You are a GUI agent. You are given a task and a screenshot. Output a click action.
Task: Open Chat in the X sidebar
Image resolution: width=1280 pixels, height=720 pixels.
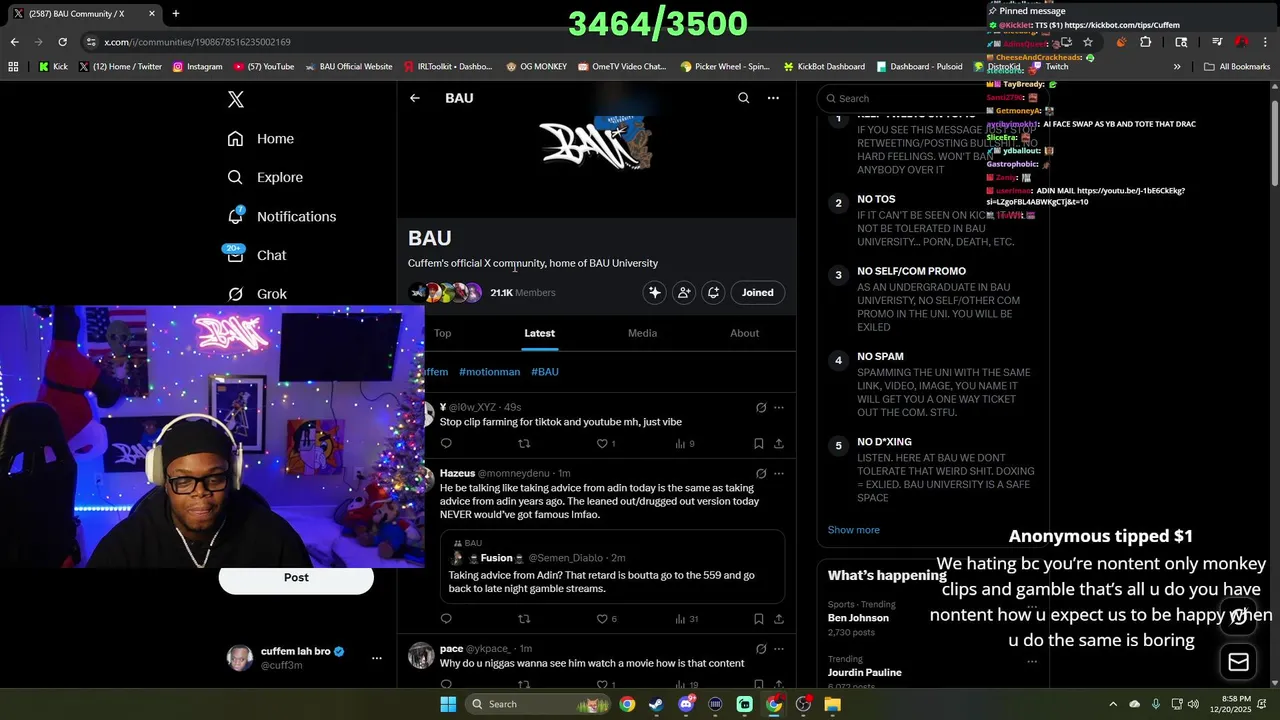tap(256, 255)
